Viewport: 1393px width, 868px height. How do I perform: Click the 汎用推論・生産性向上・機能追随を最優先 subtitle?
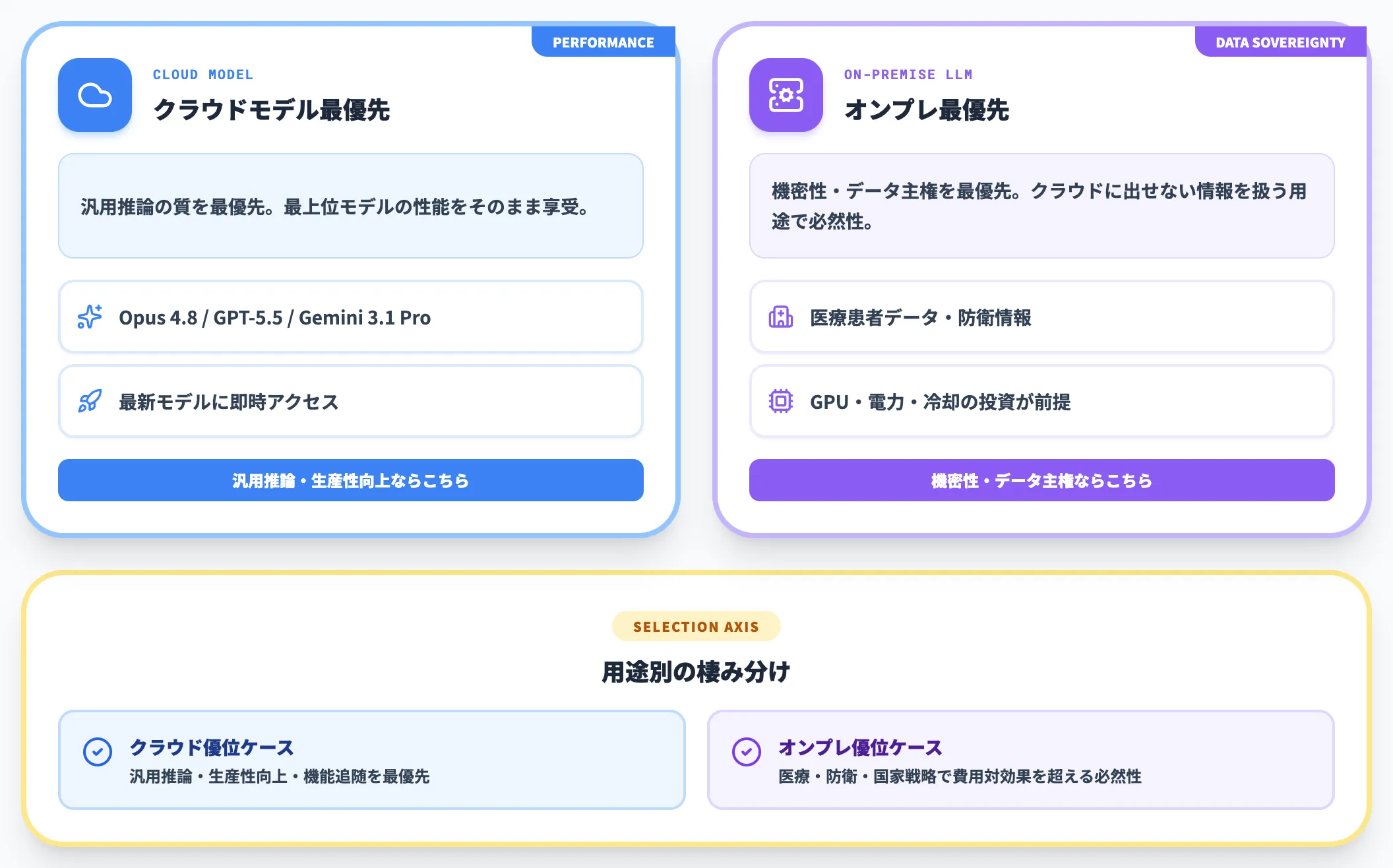[280, 776]
